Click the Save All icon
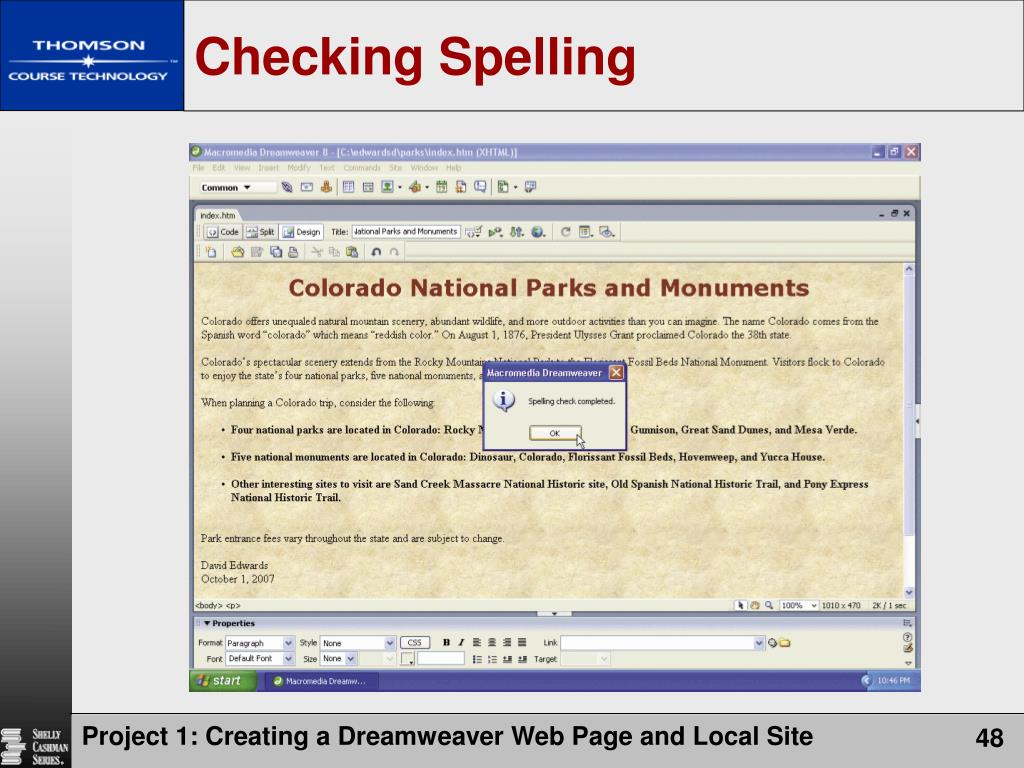 (x=276, y=252)
